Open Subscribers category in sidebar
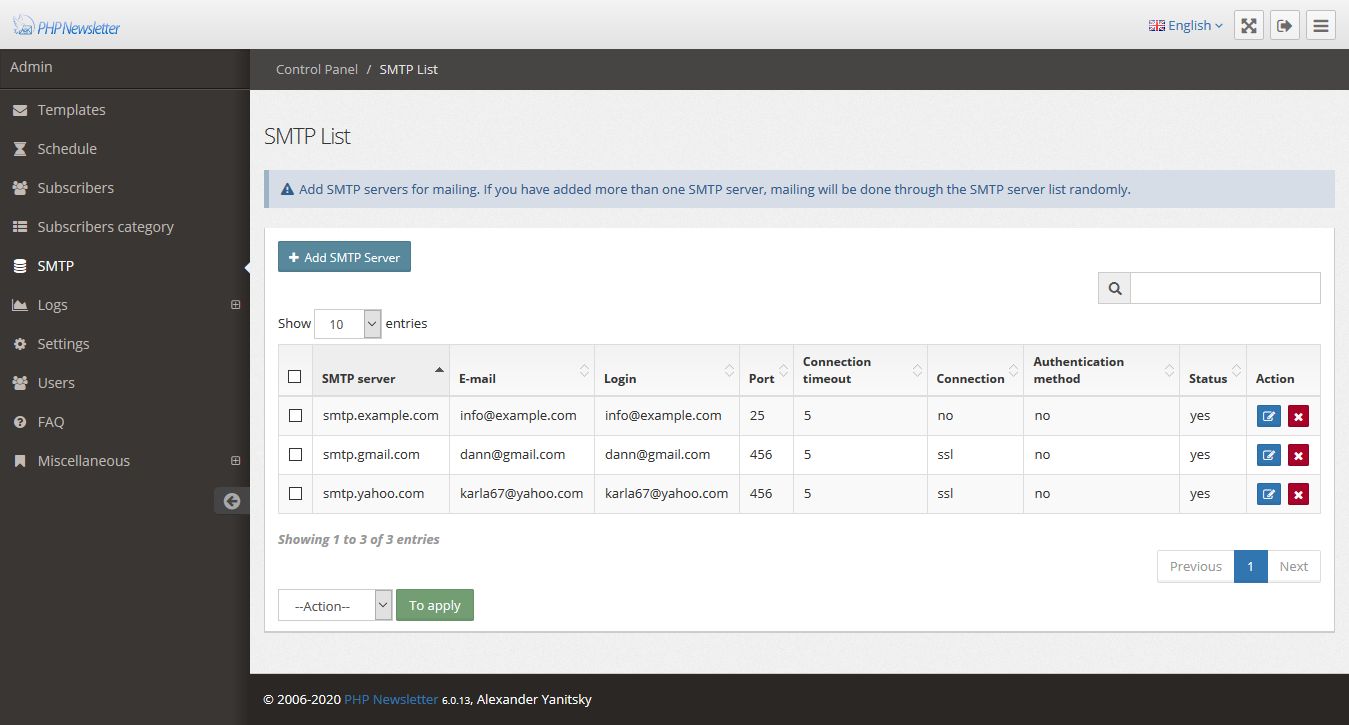The width and height of the screenshot is (1349, 725). tap(105, 227)
